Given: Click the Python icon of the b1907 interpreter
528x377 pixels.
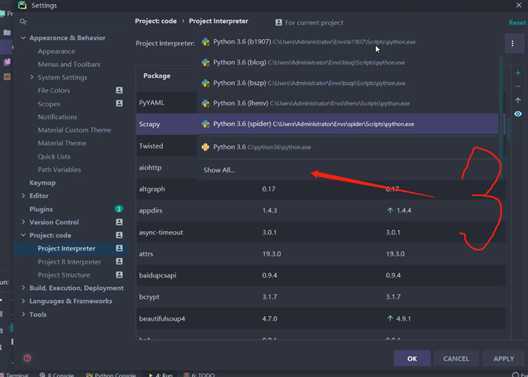Looking at the screenshot, I should click(x=205, y=42).
